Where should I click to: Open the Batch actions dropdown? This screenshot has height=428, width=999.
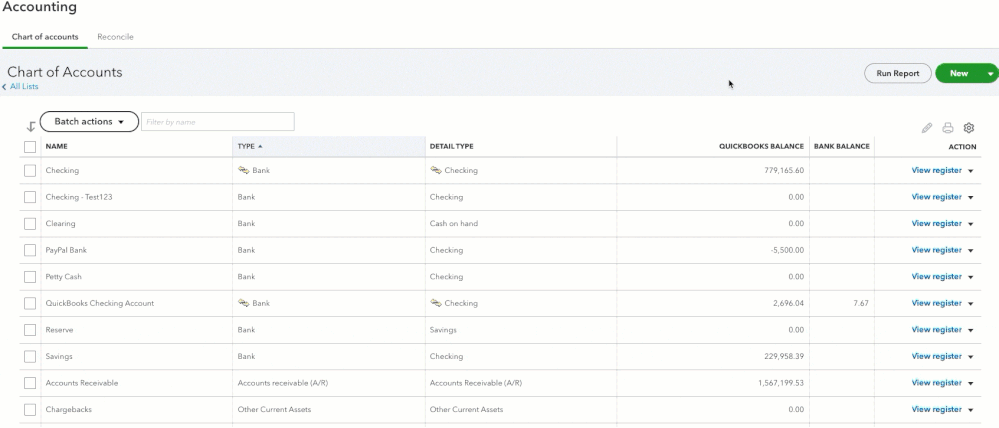[x=89, y=122]
